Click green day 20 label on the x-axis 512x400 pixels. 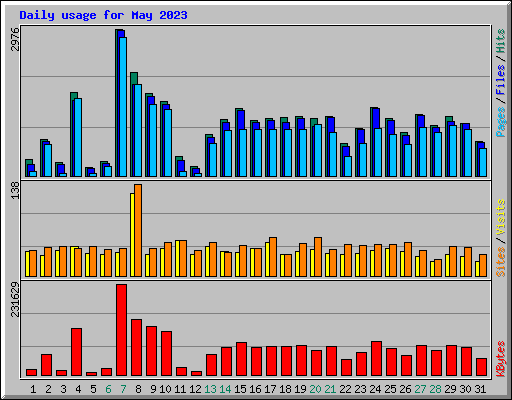click(x=315, y=389)
